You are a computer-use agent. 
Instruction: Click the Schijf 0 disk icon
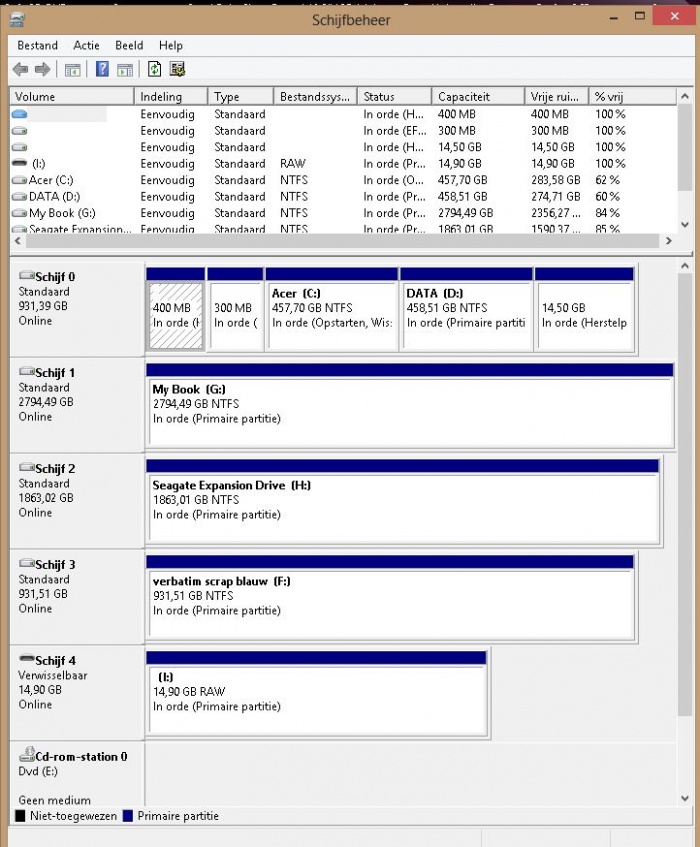tap(26, 275)
